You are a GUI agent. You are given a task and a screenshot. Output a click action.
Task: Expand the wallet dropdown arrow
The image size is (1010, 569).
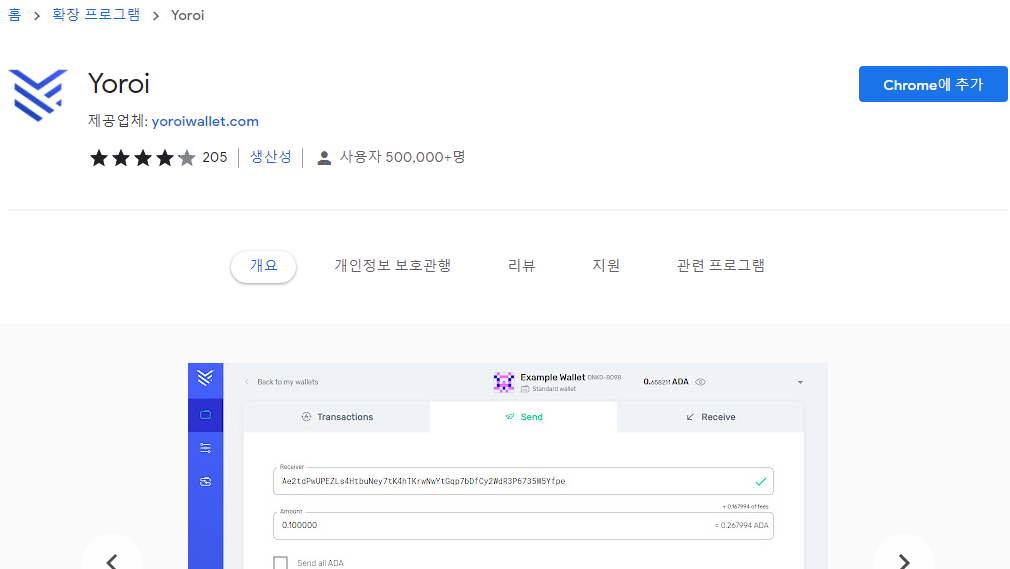[800, 382]
